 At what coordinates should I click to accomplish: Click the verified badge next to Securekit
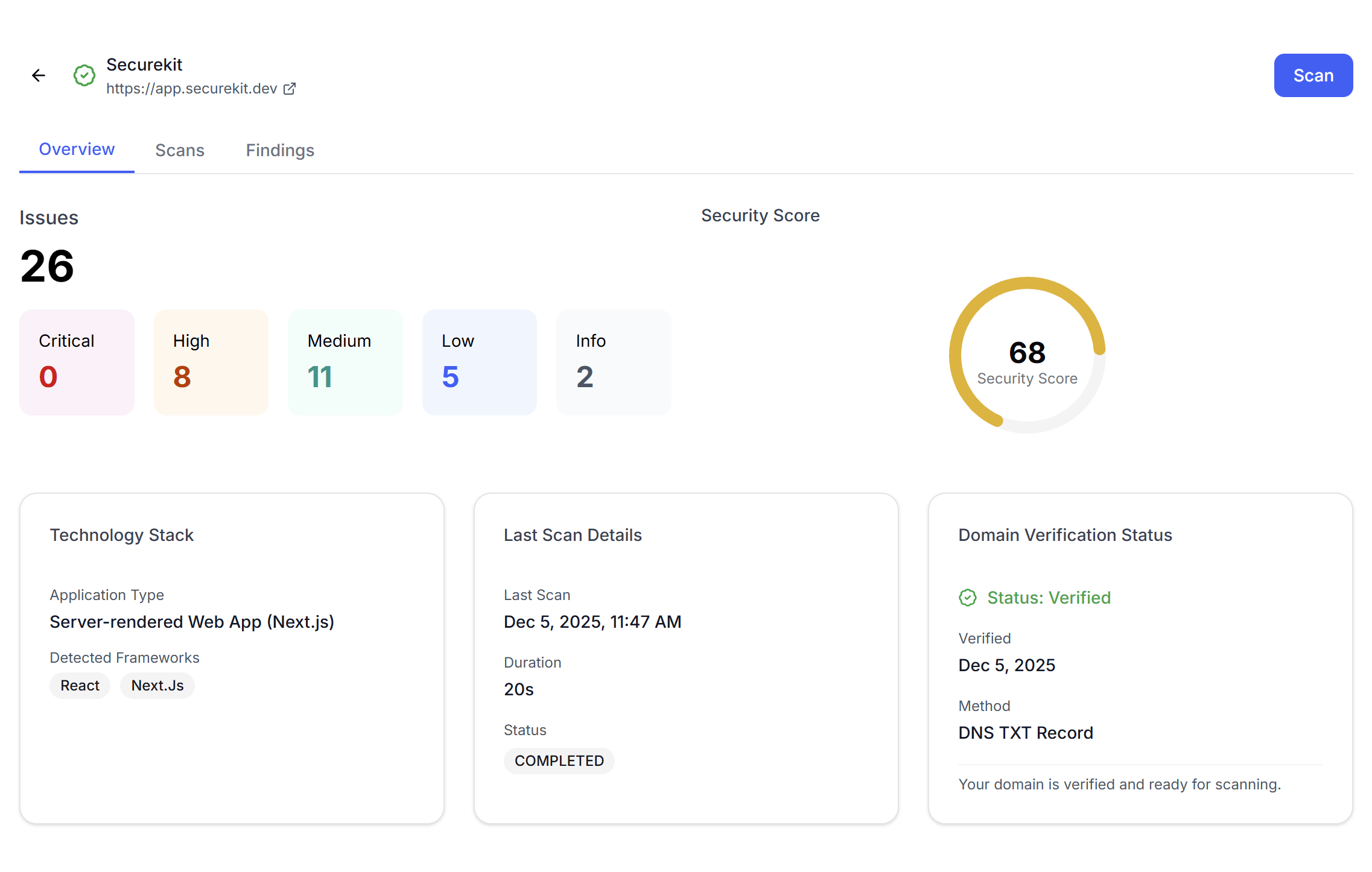[x=84, y=75]
